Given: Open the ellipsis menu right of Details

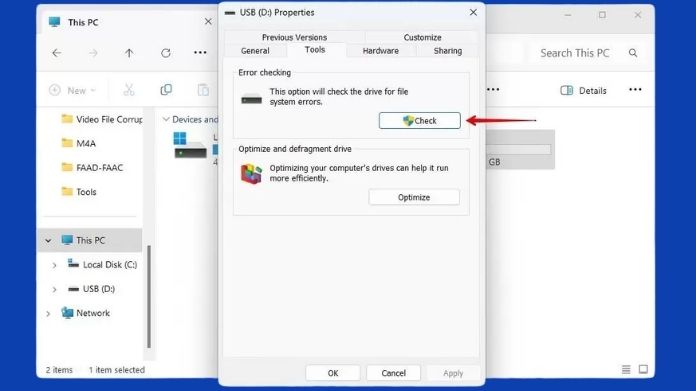Looking at the screenshot, I should point(635,90).
